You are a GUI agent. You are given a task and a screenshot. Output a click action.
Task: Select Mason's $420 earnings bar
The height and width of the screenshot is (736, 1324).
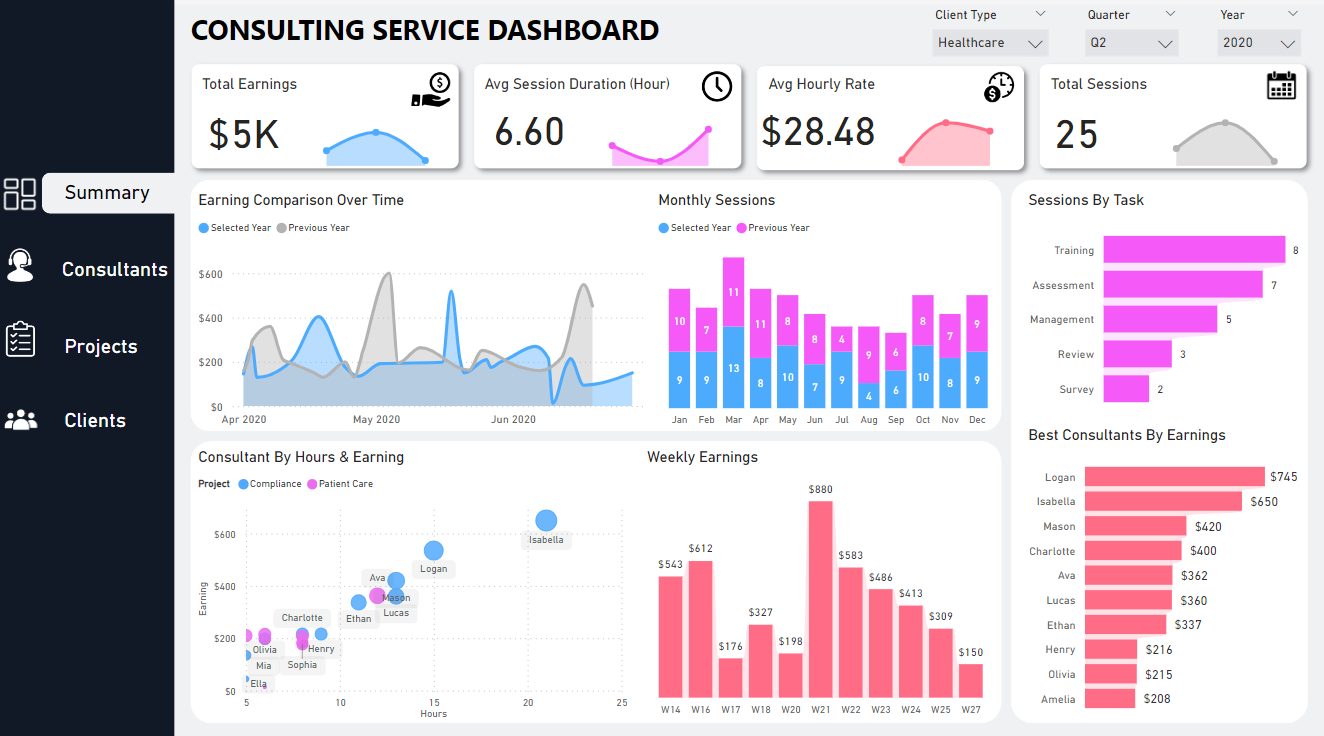1135,526
